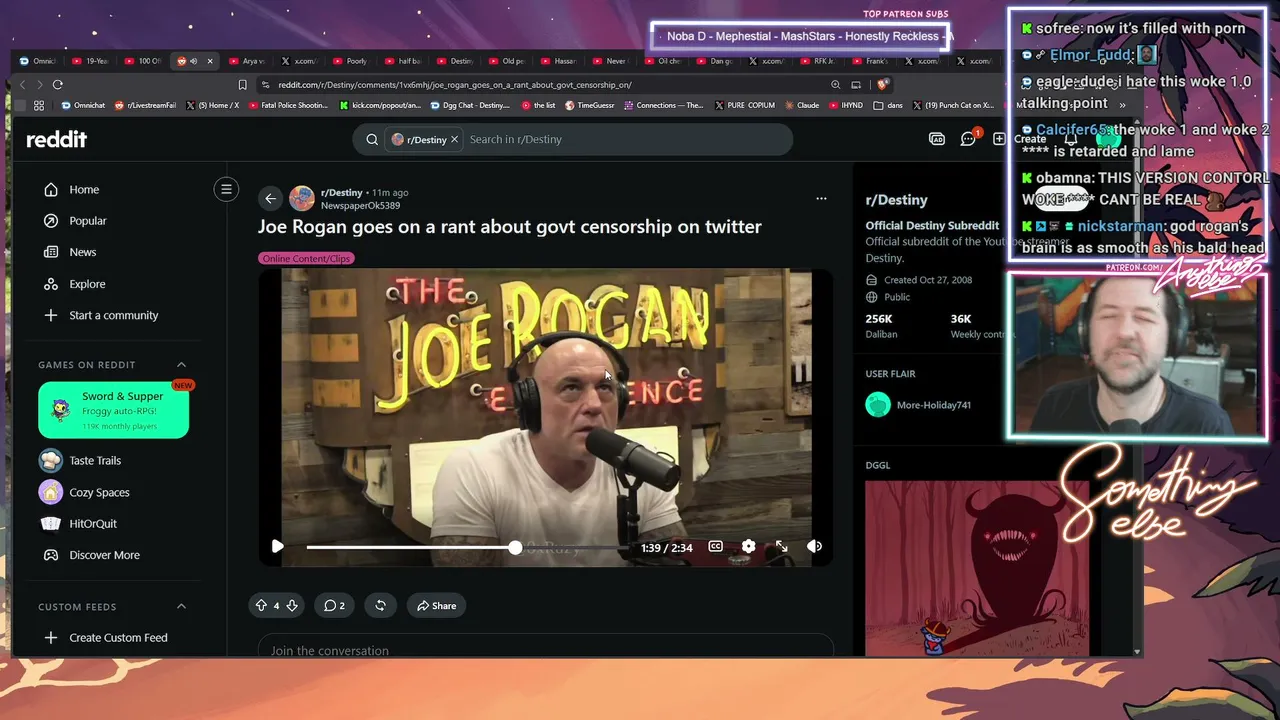
Task: Click Start a community
Action: pos(113,315)
